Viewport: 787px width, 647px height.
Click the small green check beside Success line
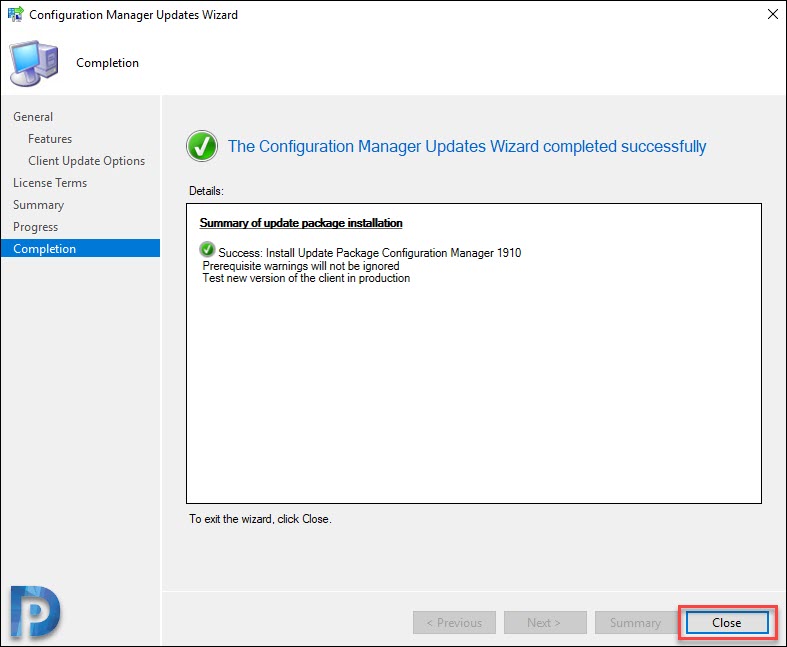207,249
